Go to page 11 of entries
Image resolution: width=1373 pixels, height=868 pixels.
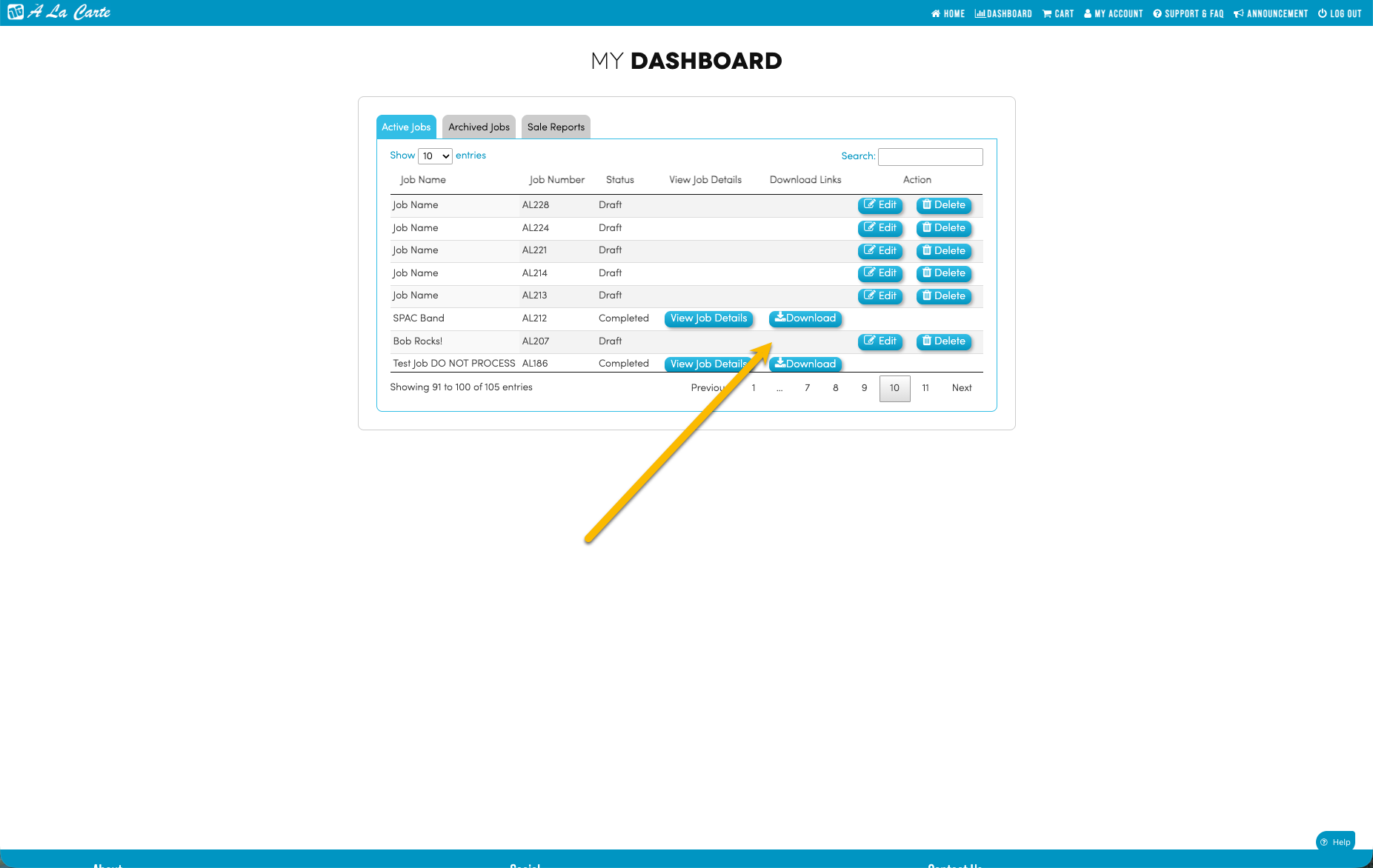pyautogui.click(x=925, y=388)
